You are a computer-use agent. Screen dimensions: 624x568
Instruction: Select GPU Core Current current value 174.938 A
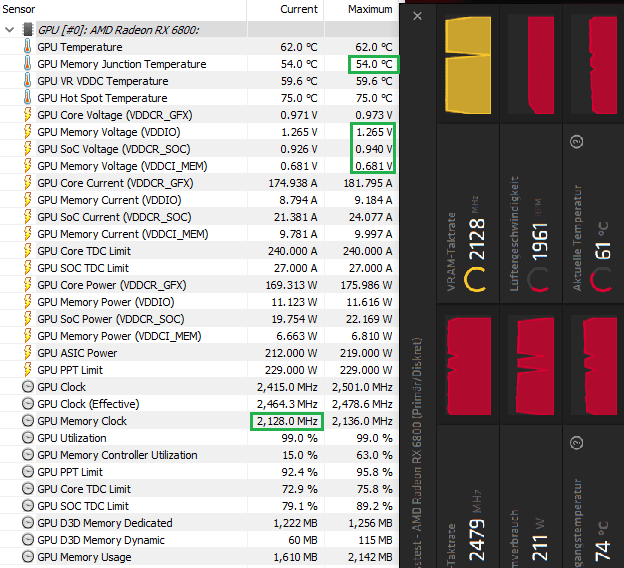click(292, 183)
